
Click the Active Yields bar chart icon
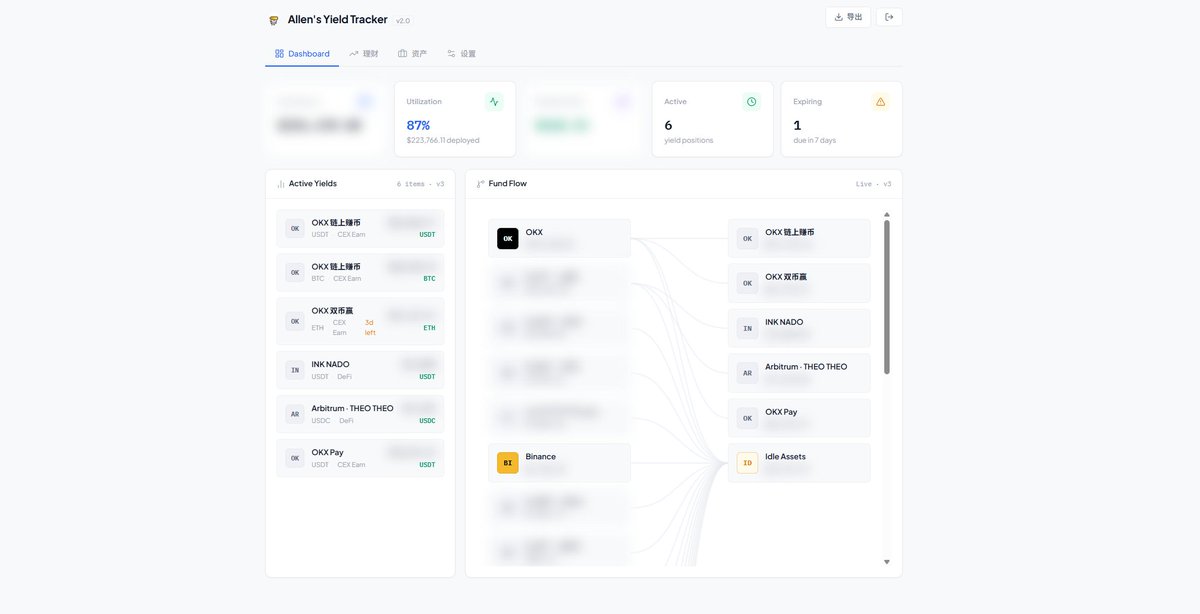tap(281, 184)
